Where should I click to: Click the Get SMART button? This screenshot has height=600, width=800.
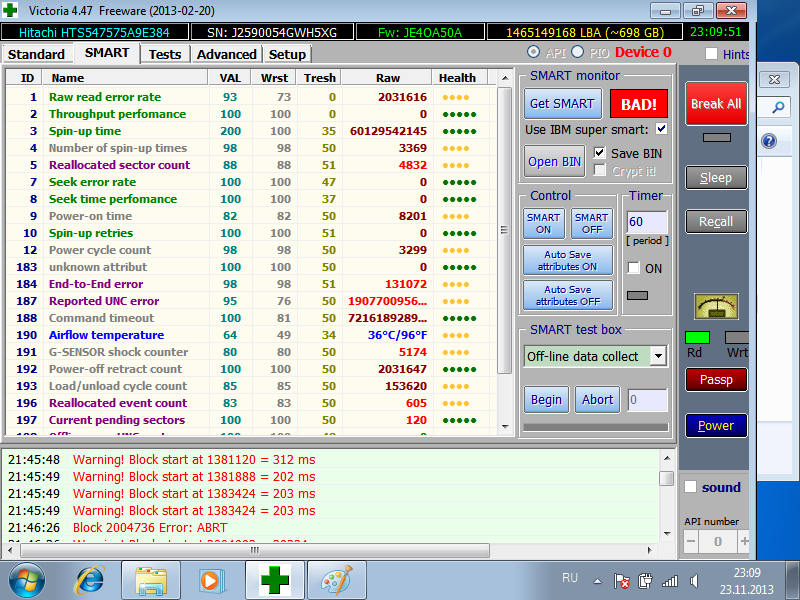562,104
